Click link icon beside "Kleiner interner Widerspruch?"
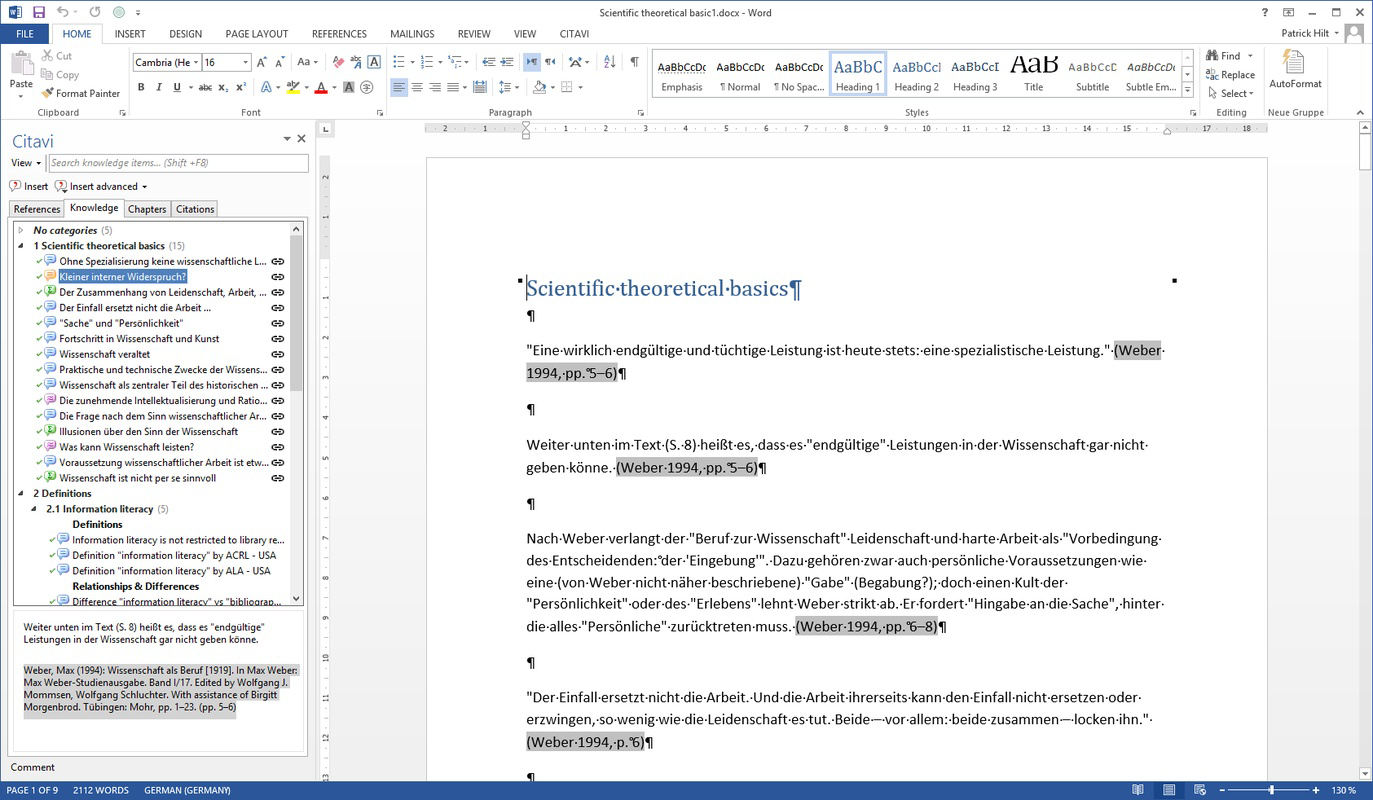This screenshot has height=800, width=1373. click(x=278, y=277)
